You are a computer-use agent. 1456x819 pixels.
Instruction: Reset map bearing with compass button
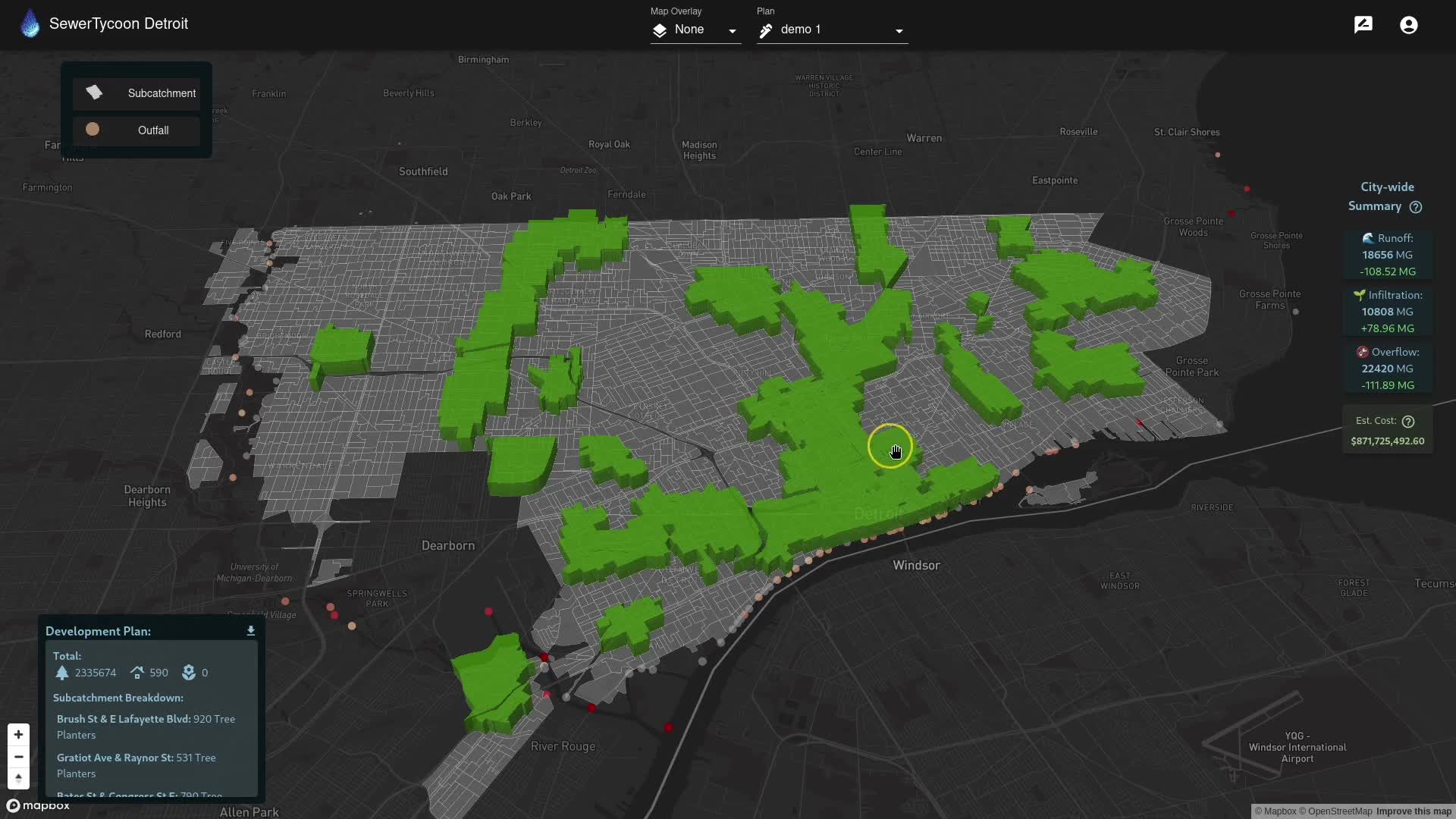tap(18, 778)
